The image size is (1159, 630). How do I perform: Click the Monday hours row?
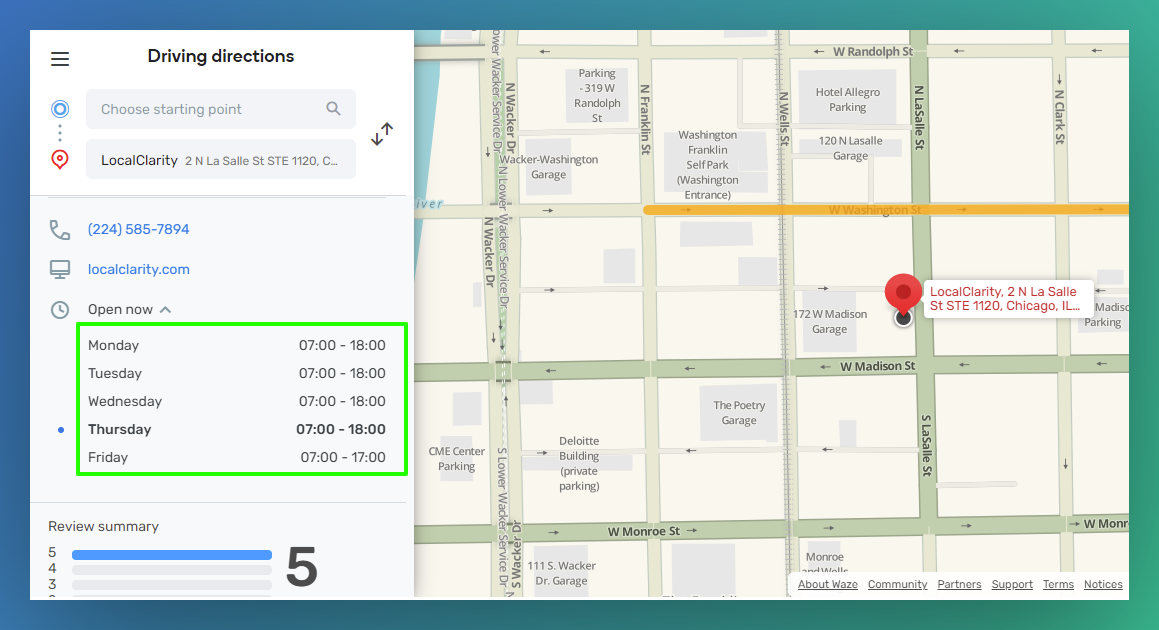(237, 345)
